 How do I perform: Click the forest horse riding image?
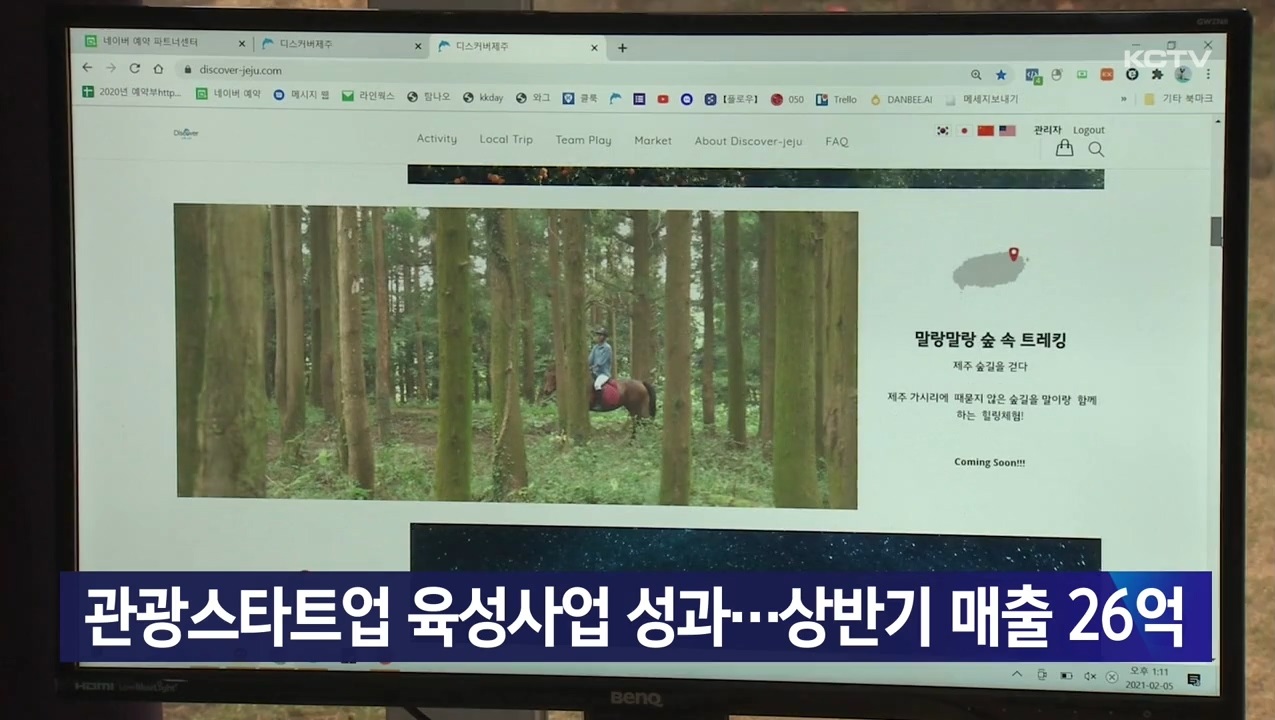point(516,355)
